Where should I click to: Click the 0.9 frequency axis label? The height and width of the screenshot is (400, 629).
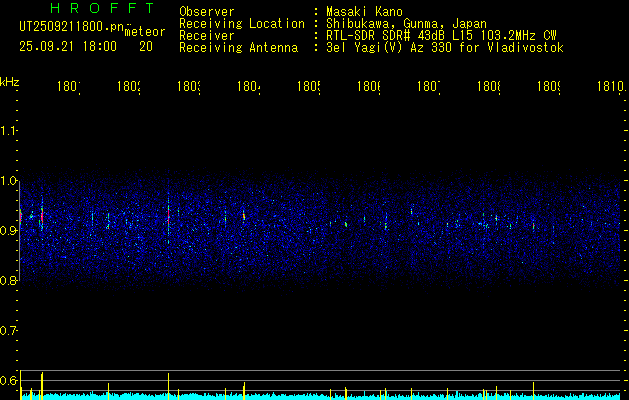coord(8,230)
